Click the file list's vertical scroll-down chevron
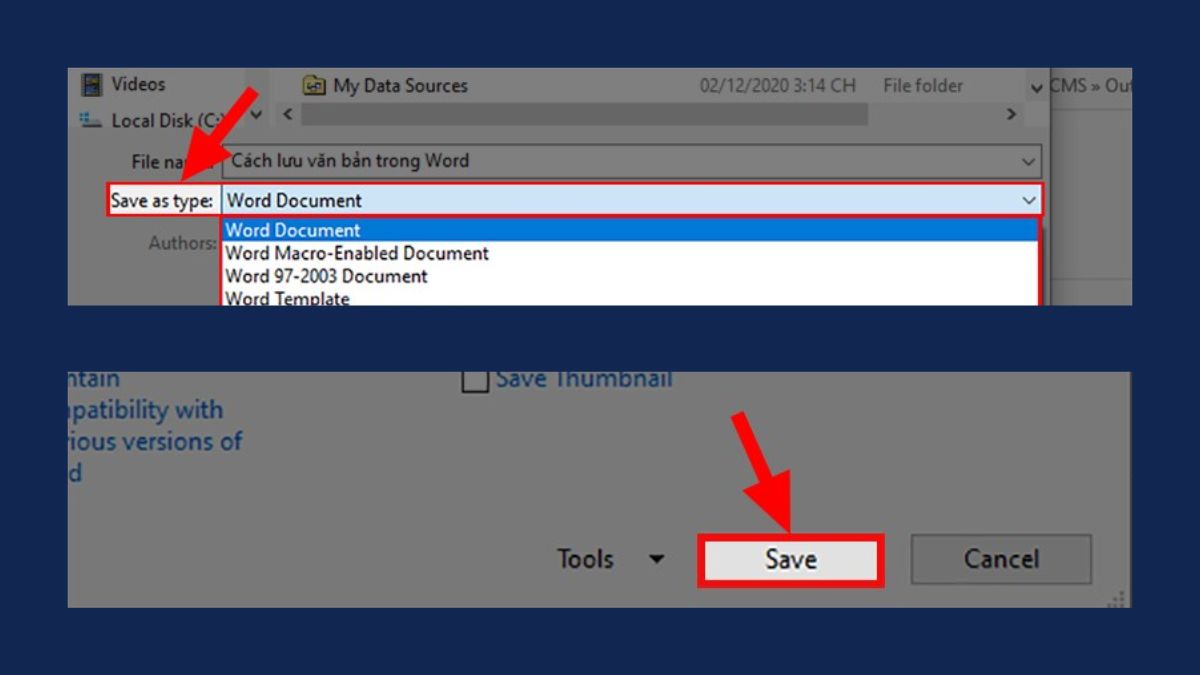Viewport: 1200px width, 675px height. click(x=1037, y=88)
